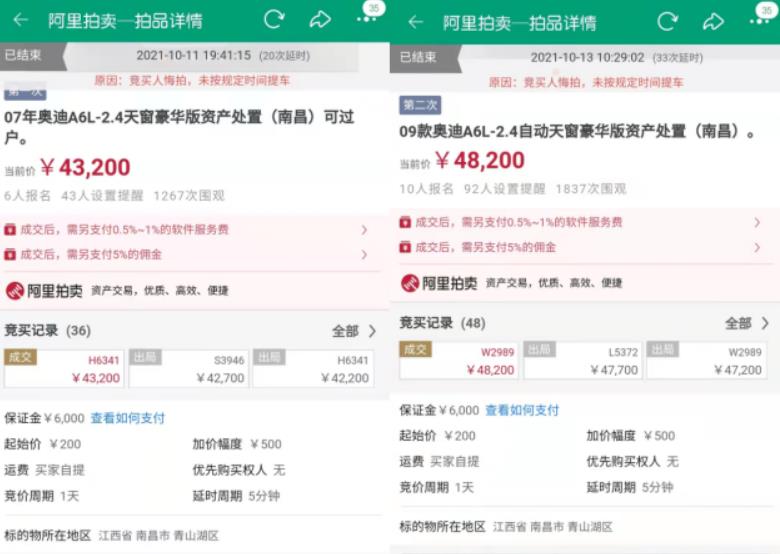Open more options menu on right page

760,21
